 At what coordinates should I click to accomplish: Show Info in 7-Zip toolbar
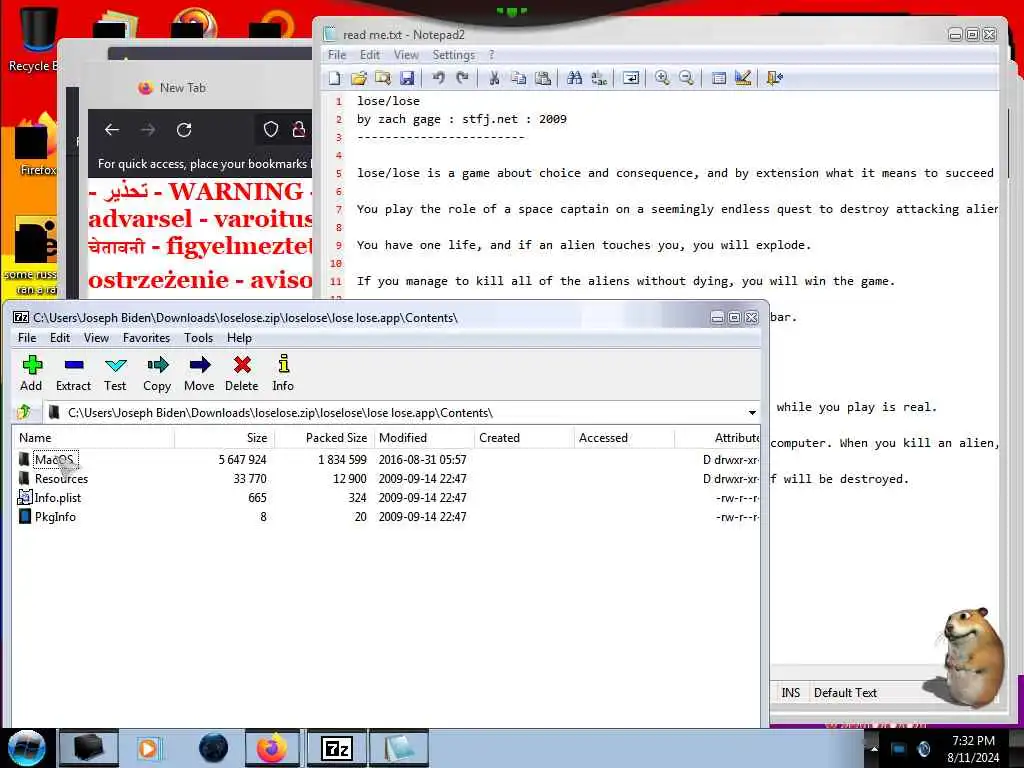[x=283, y=374]
